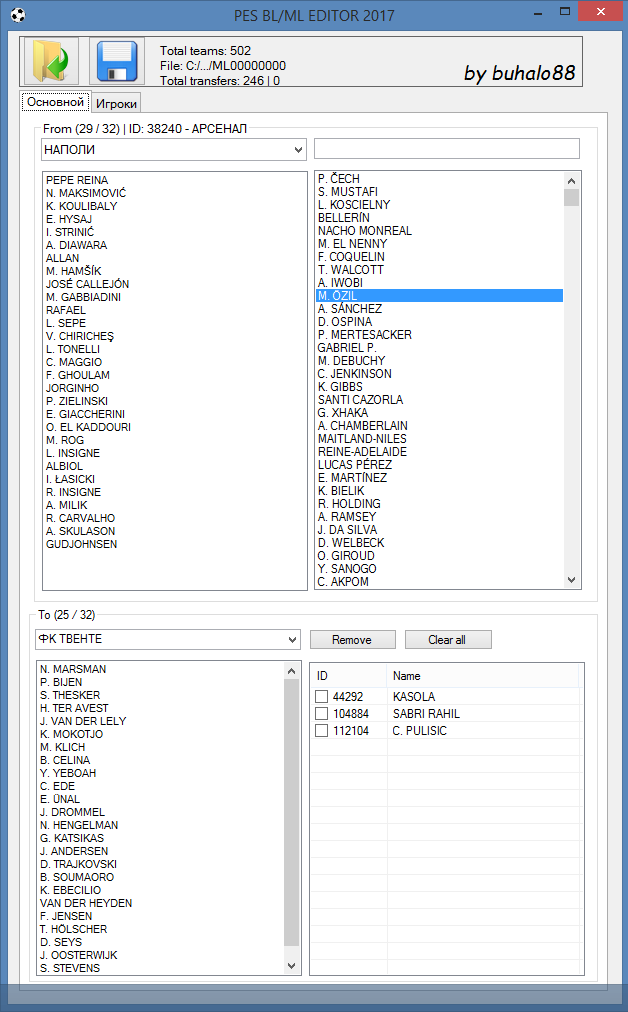The width and height of the screenshot is (628, 1012).
Task: Click the Clear all button
Action: click(448, 640)
